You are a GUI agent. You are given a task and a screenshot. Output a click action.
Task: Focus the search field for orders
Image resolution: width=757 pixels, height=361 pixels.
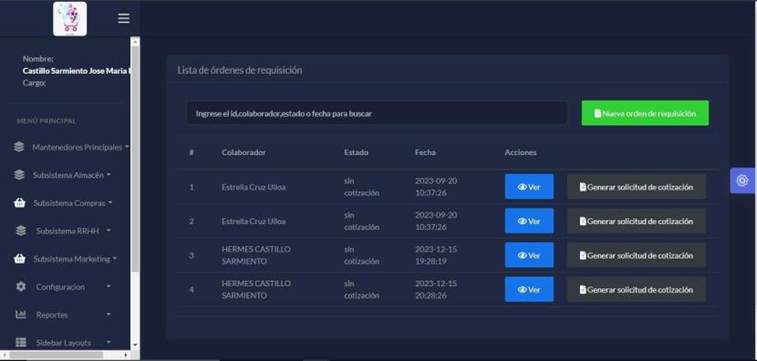(x=377, y=113)
